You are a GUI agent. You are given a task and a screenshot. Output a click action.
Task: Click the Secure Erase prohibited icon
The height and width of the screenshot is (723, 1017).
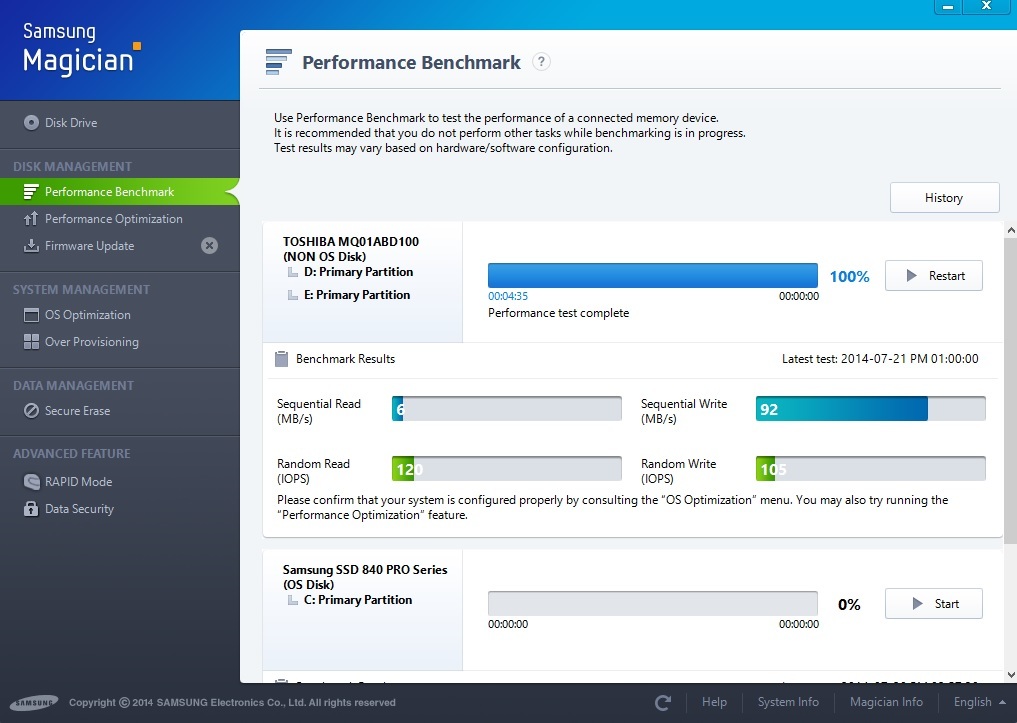tap(31, 410)
